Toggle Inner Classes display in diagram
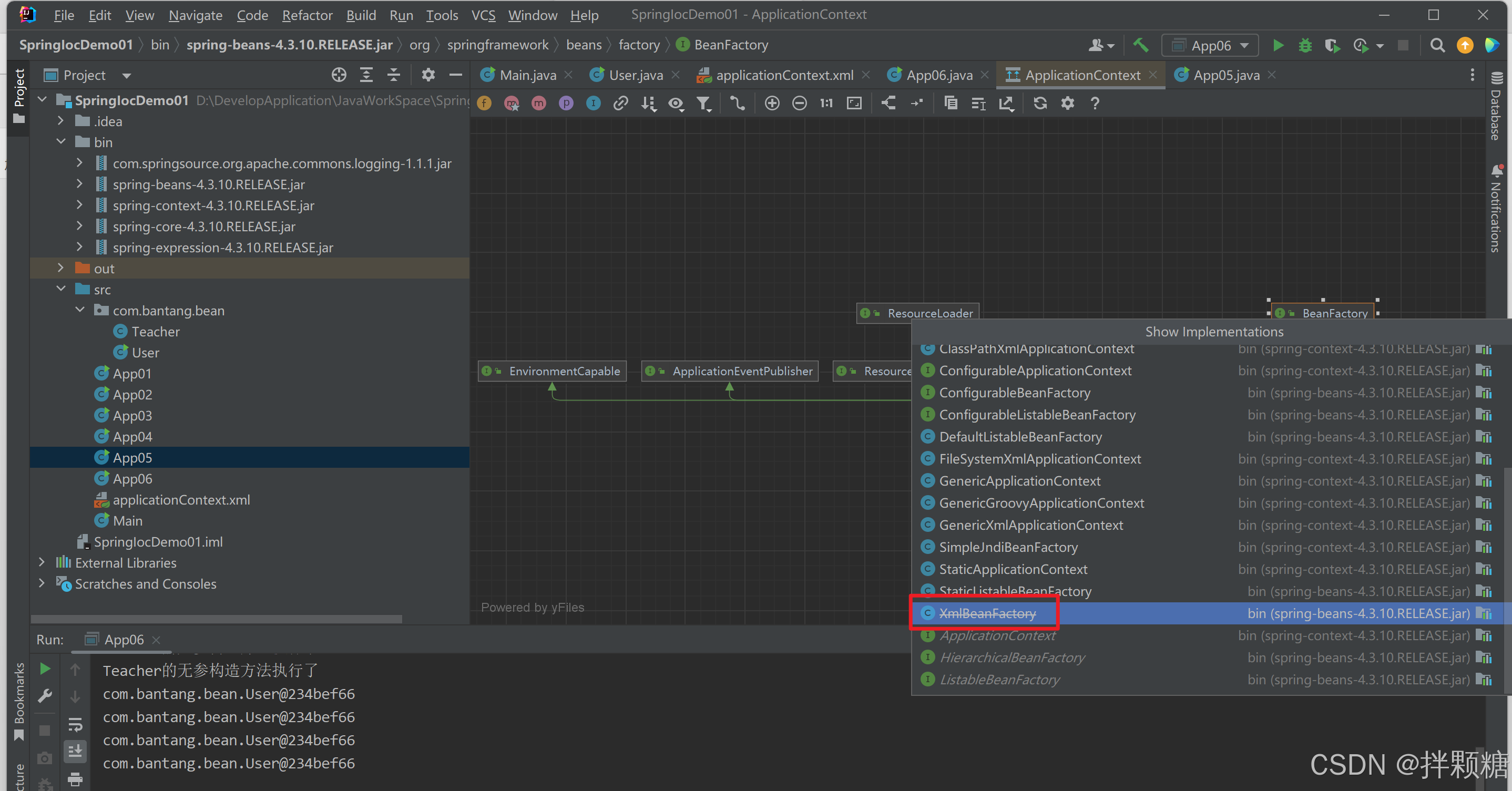Viewport: 1512px width, 791px height. pos(594,103)
